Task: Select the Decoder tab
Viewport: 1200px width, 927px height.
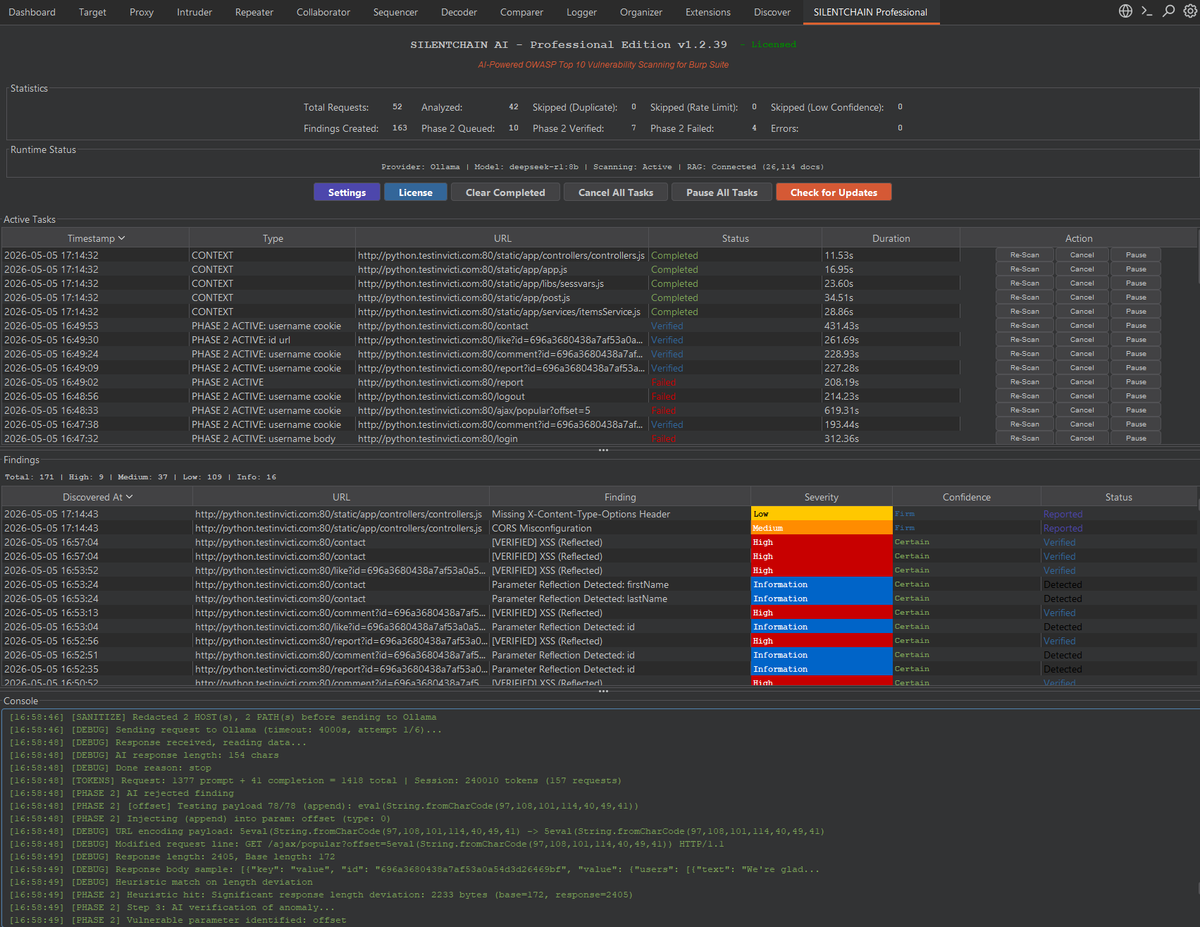Action: click(459, 12)
